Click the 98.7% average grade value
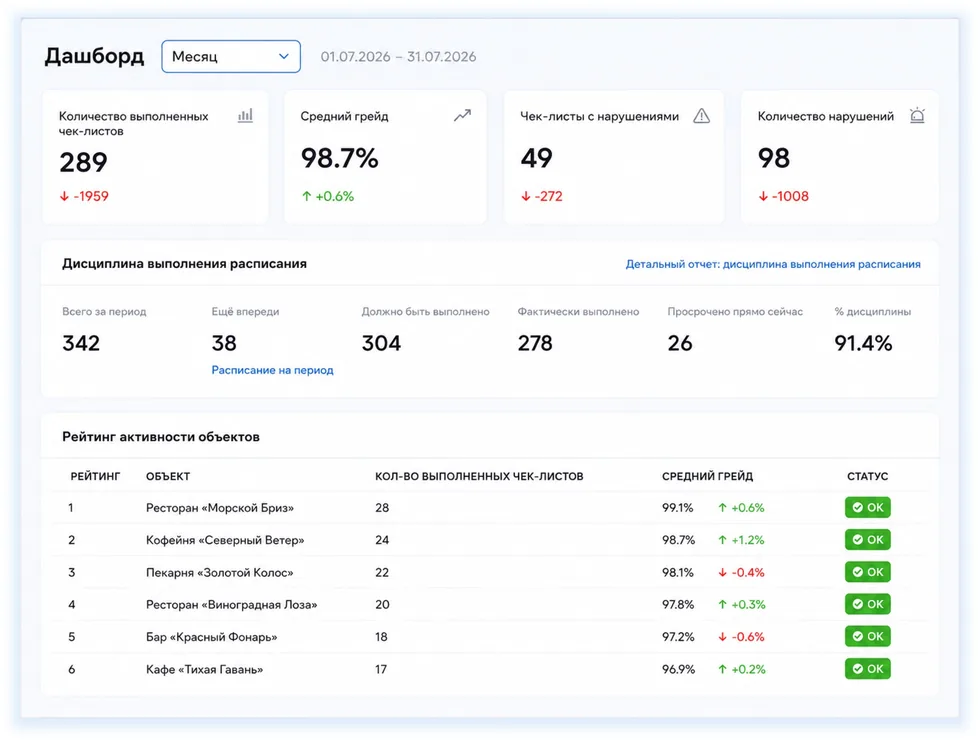 [339, 158]
